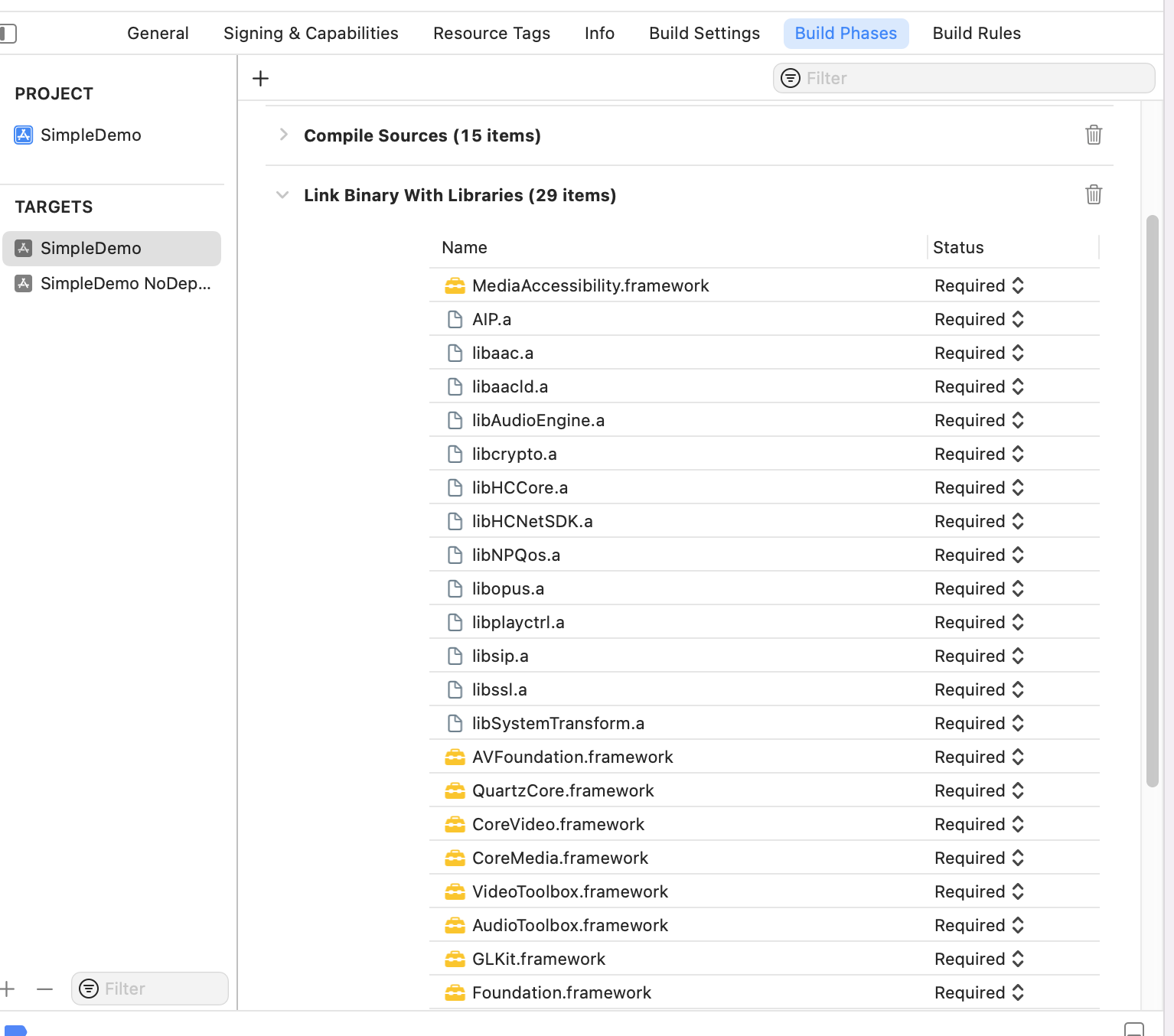Click the SimpleDemo project icon
The width and height of the screenshot is (1174, 1036).
click(24, 135)
